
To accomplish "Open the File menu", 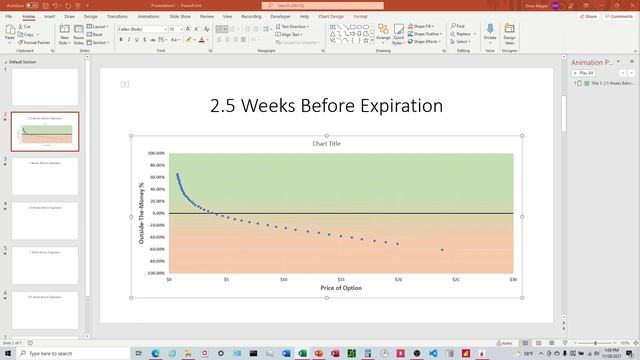I will 9,17.
